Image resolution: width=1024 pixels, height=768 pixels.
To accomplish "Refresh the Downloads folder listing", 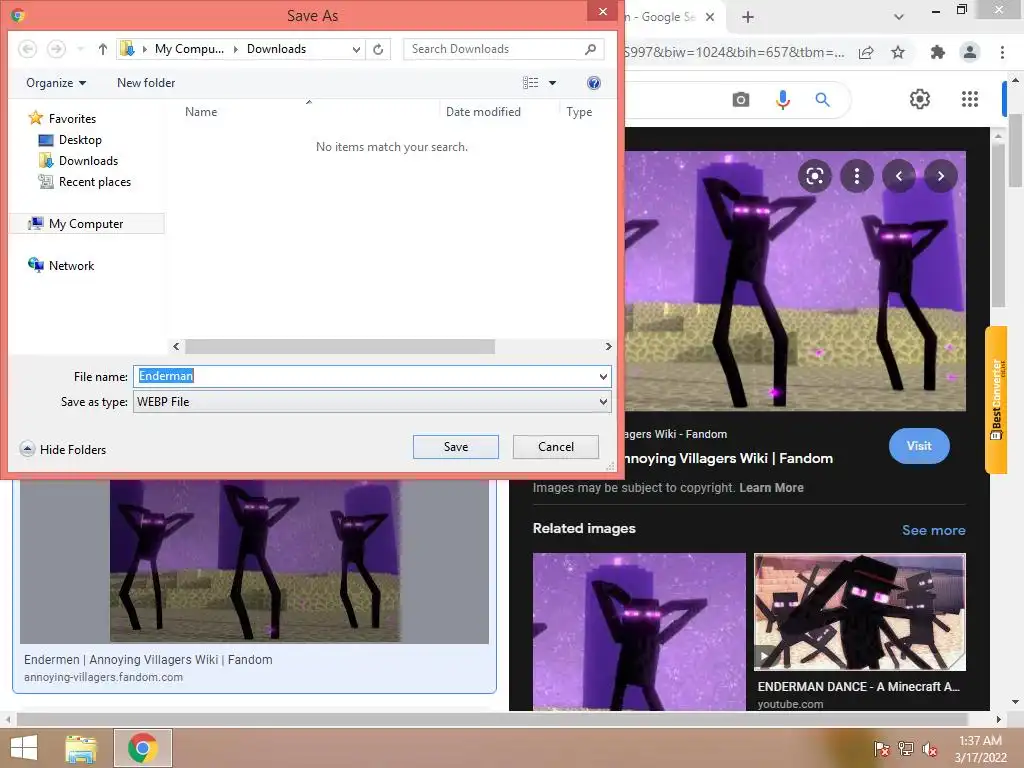I will pyautogui.click(x=378, y=49).
